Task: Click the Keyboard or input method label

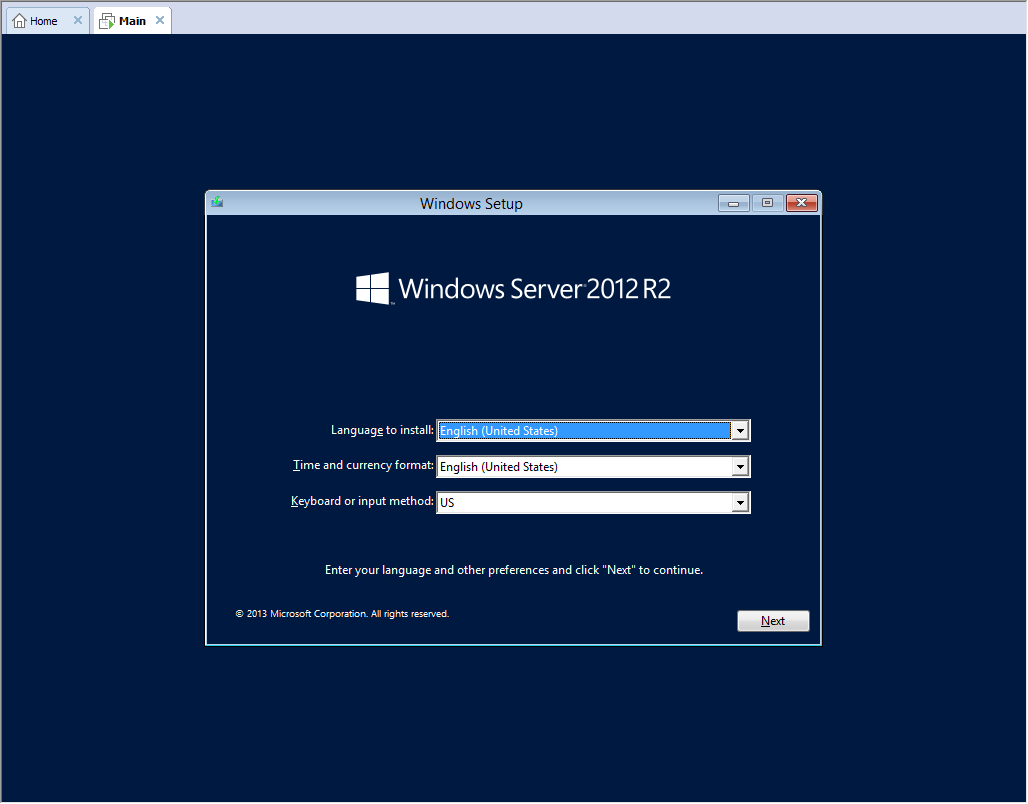Action: click(x=362, y=501)
